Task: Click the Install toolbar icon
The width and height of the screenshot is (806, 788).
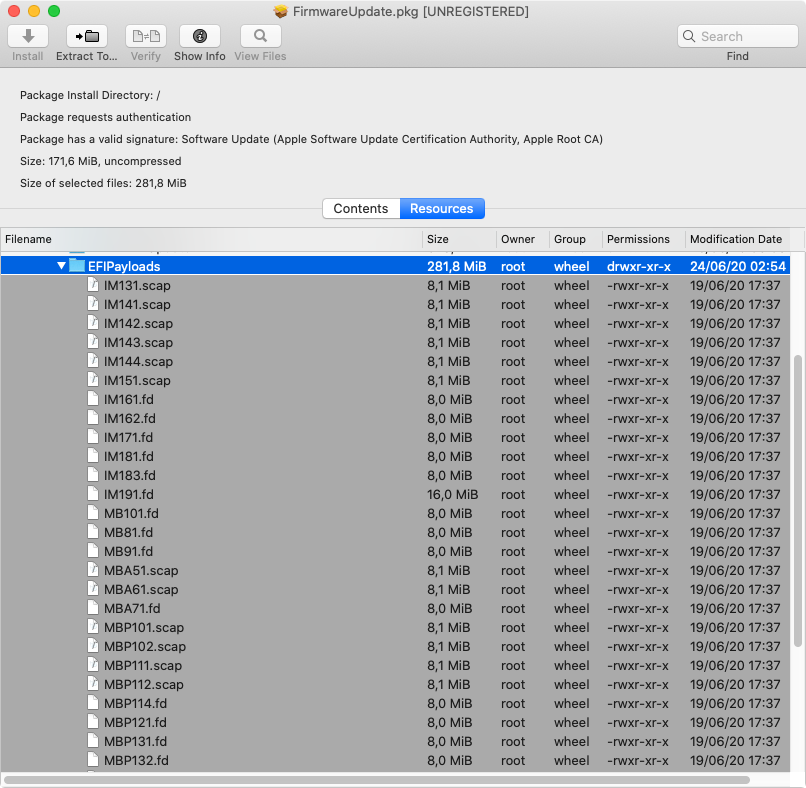Action: coord(28,36)
